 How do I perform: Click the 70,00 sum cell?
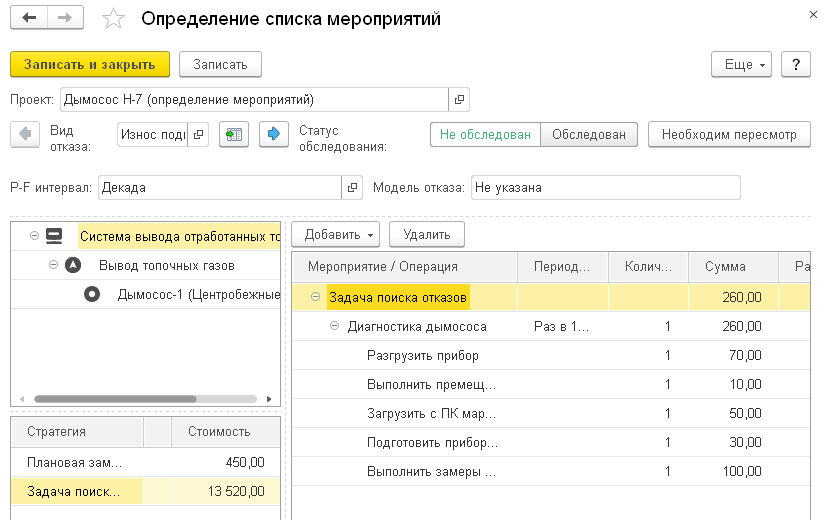(733, 355)
